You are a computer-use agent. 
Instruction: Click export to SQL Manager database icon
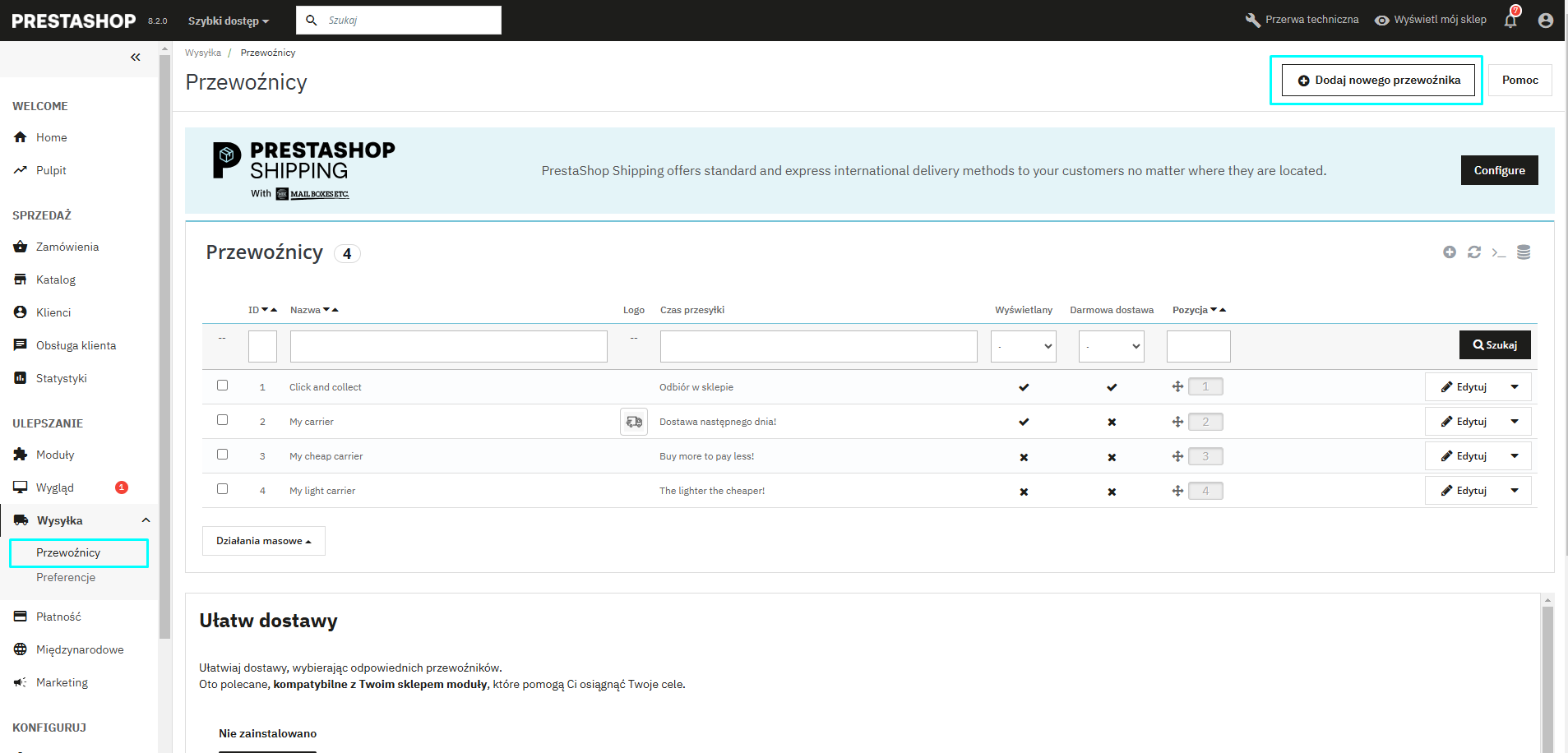(1524, 252)
